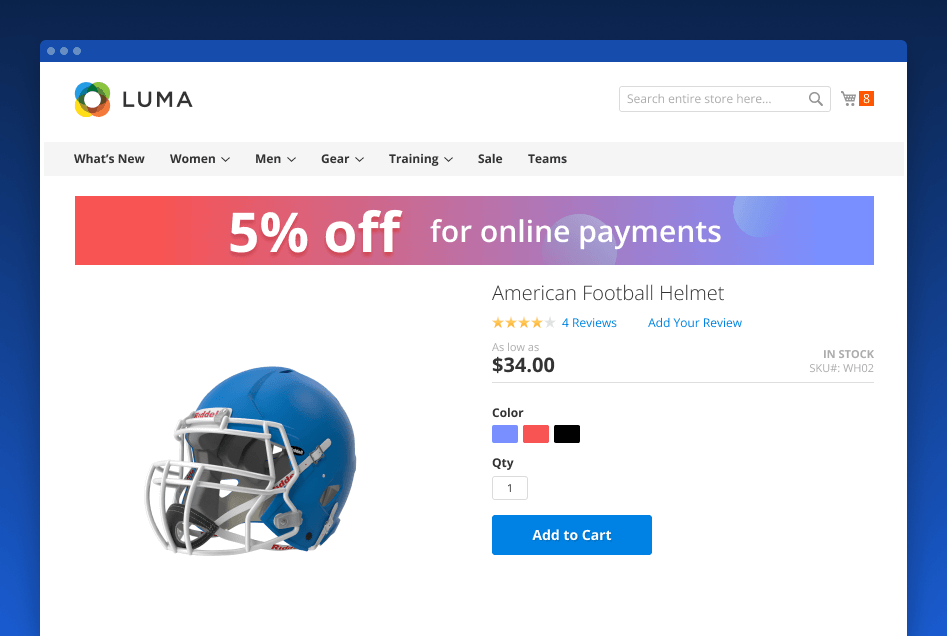Choose the red color swatch

536,434
